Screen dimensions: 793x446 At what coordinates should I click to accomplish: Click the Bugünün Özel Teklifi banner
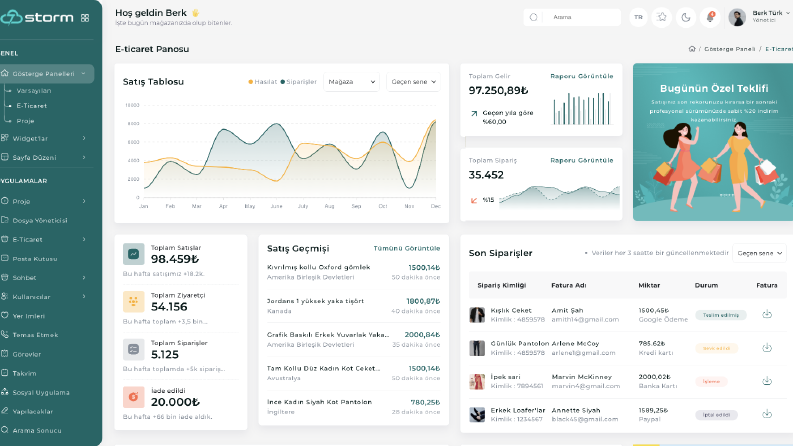pos(713,142)
